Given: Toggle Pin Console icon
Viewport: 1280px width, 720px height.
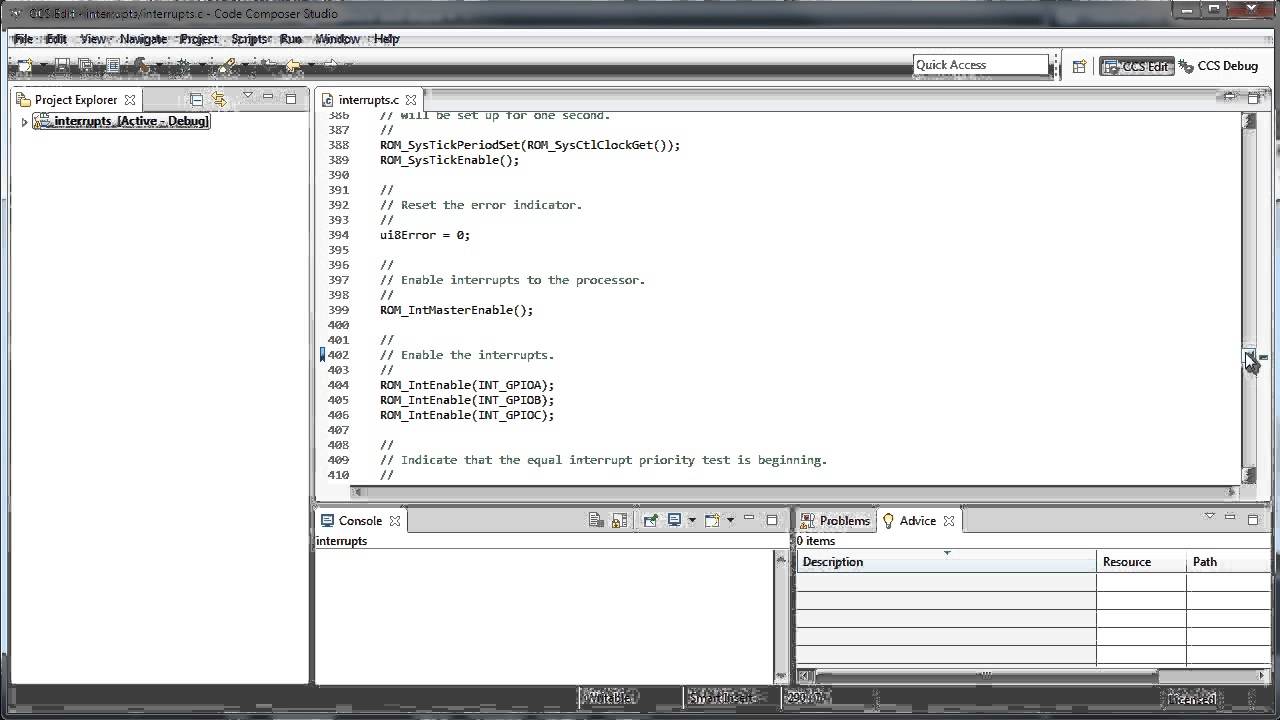Looking at the screenshot, I should click(x=650, y=520).
